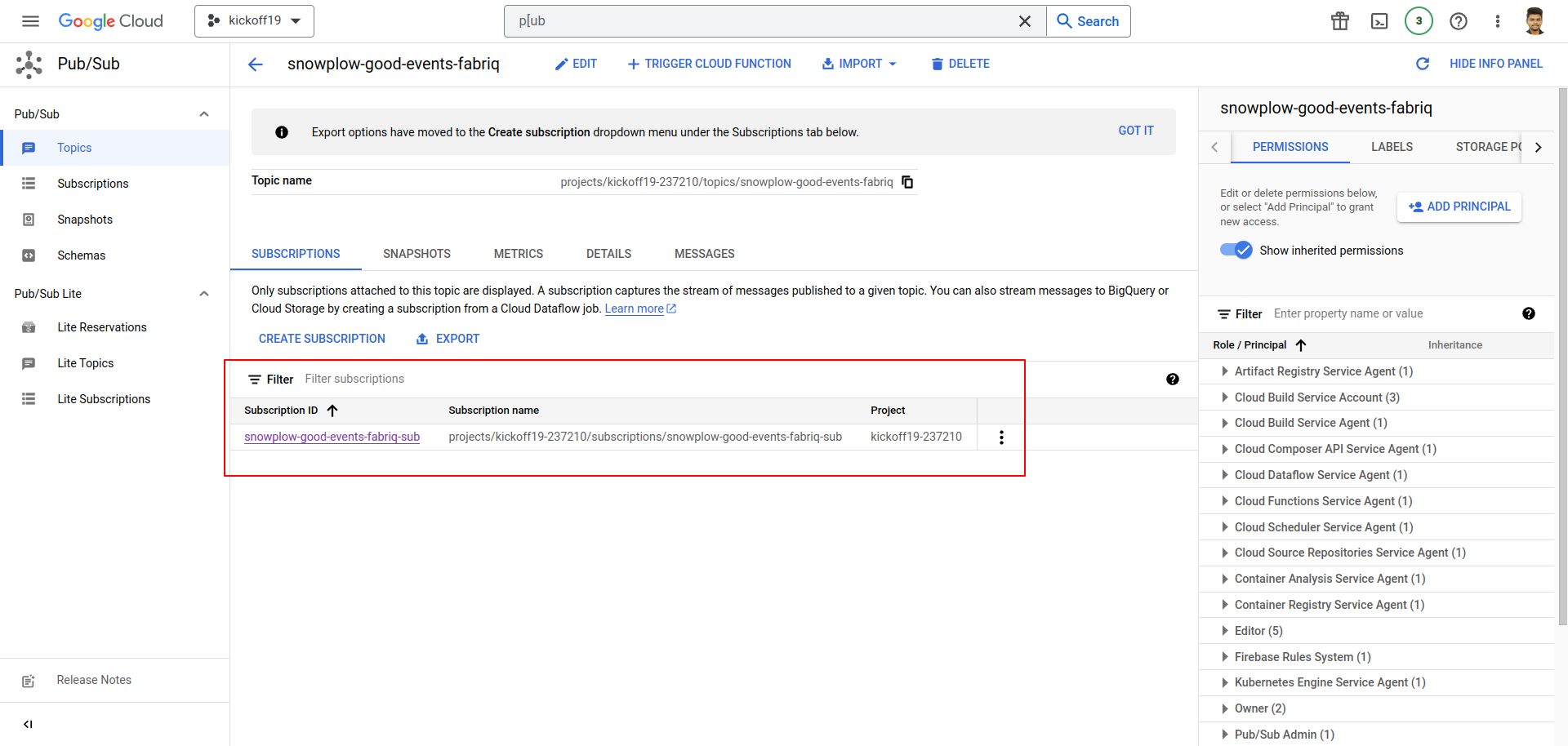Open the Learn more link
Screen dimensions: 1568x746
[640, 309]
